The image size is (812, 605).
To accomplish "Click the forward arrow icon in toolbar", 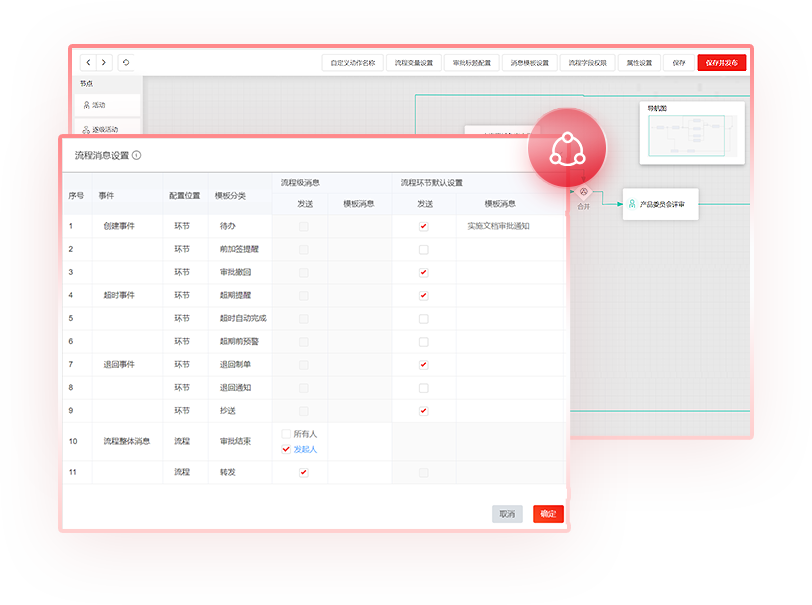I will (x=103, y=62).
